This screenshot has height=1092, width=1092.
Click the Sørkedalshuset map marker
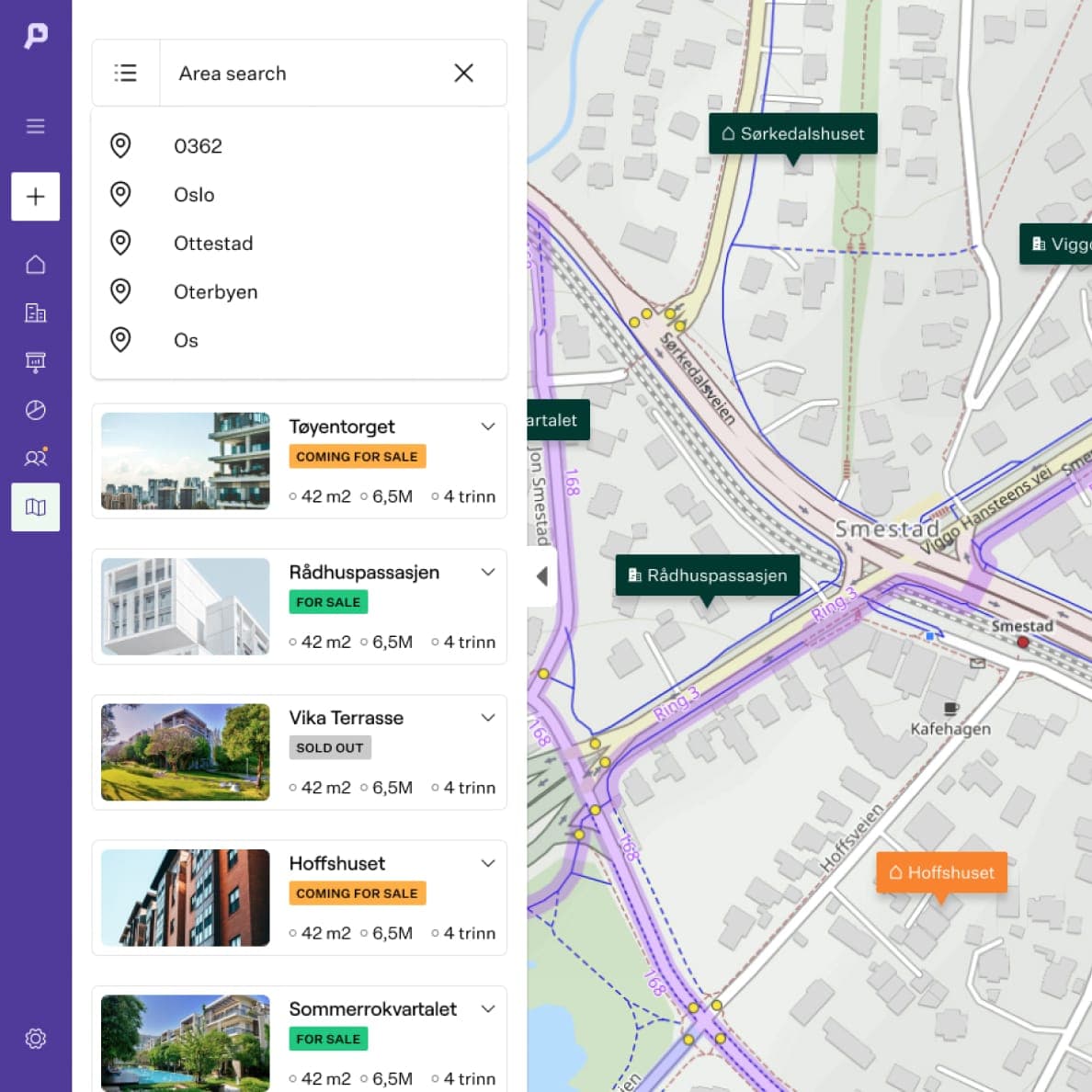tap(792, 134)
